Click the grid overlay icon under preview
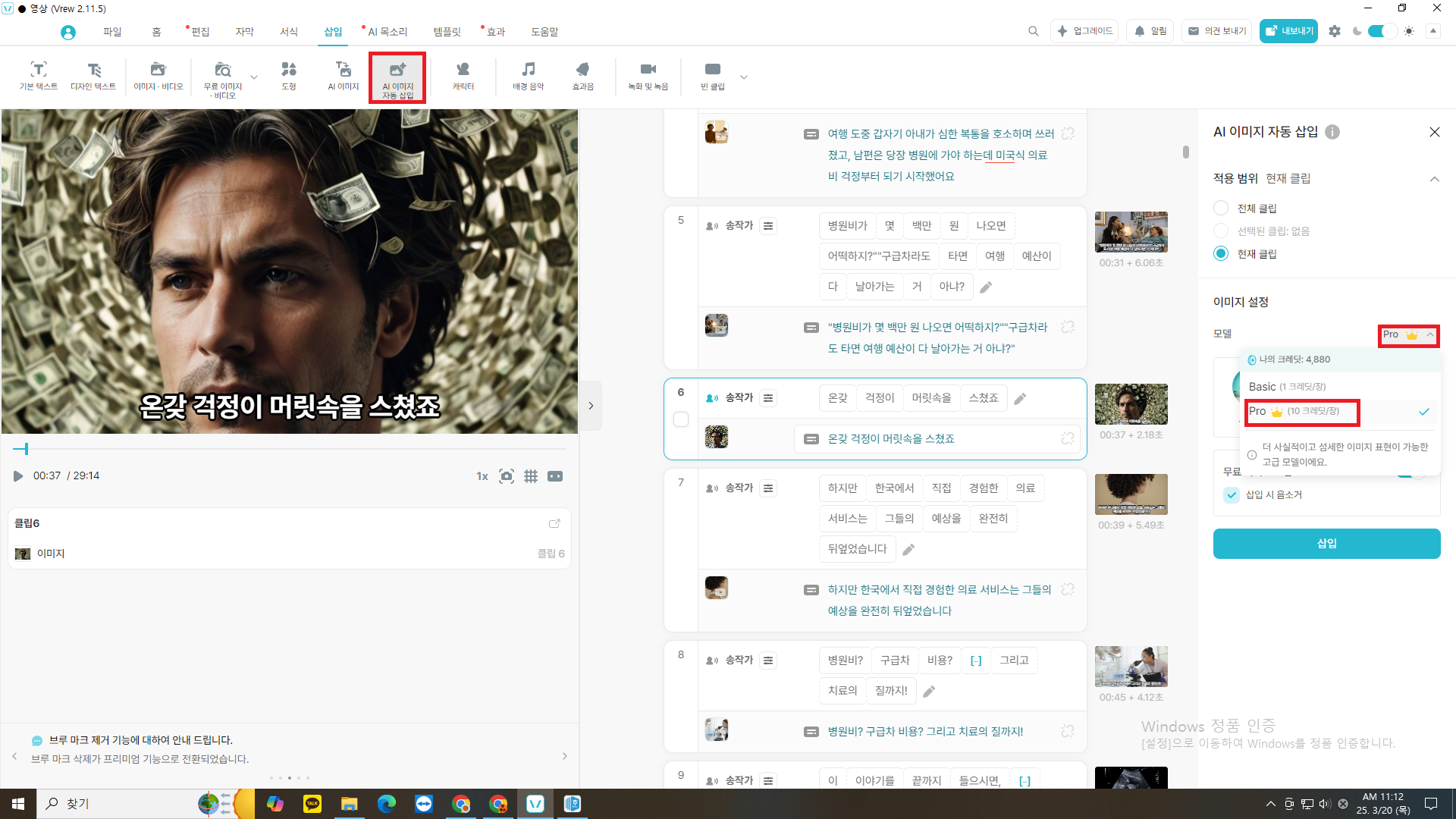The height and width of the screenshot is (819, 1456). (531, 476)
